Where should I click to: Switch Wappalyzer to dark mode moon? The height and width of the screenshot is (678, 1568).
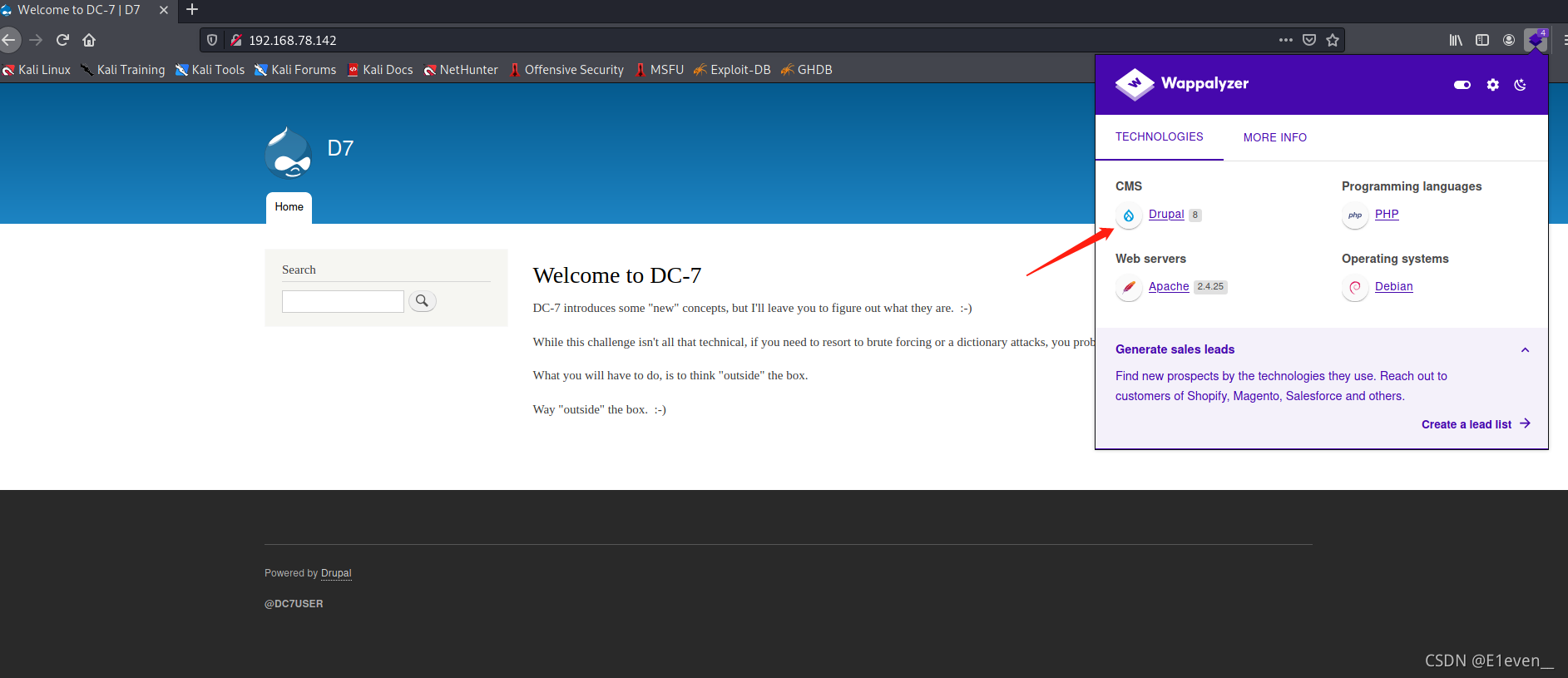(x=1520, y=85)
